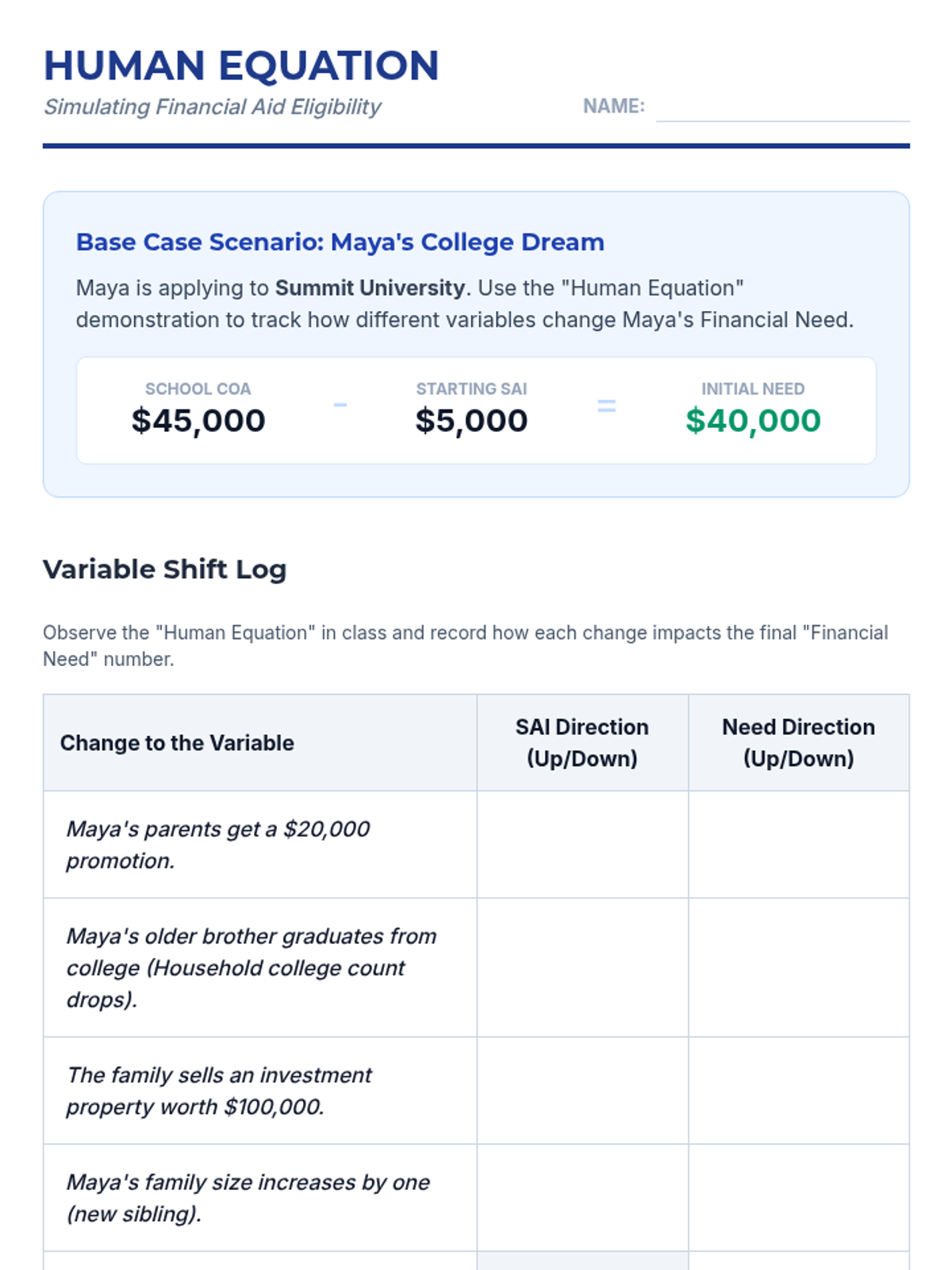952x1270 pixels.
Task: Click the "Variable Shift Log" heading
Action: click(165, 569)
